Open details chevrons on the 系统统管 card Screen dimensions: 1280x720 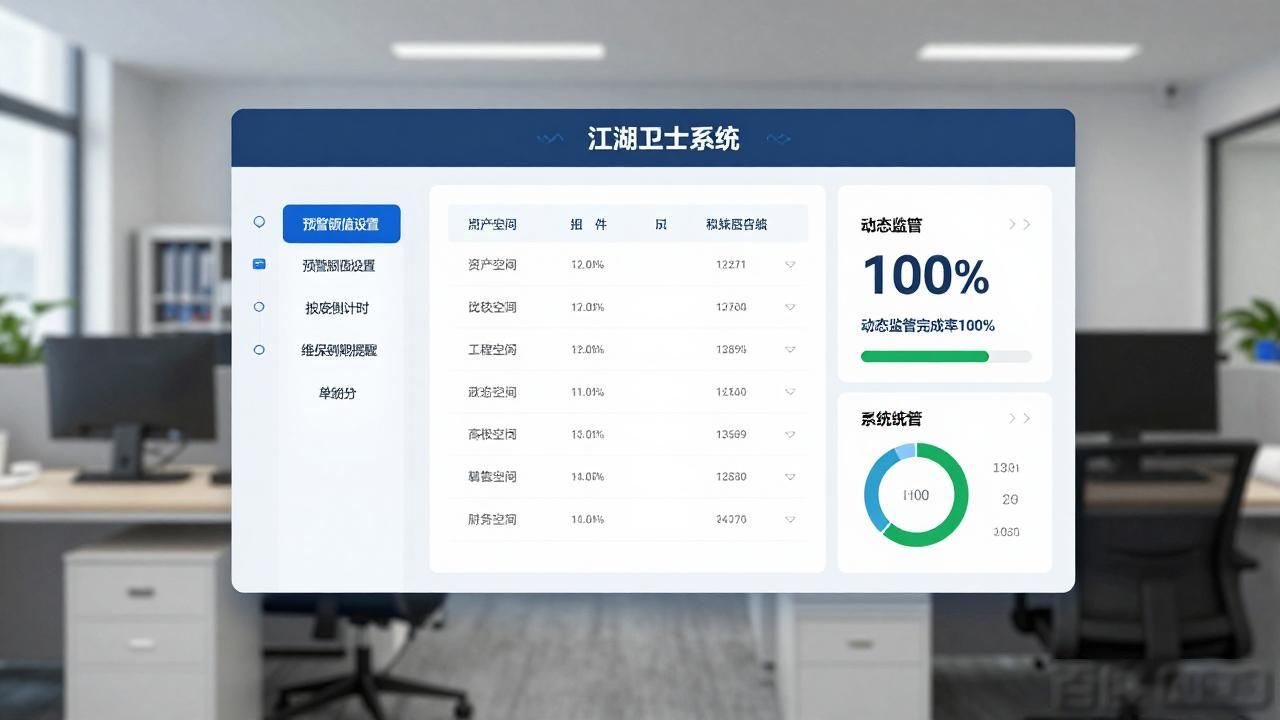click(x=1019, y=418)
